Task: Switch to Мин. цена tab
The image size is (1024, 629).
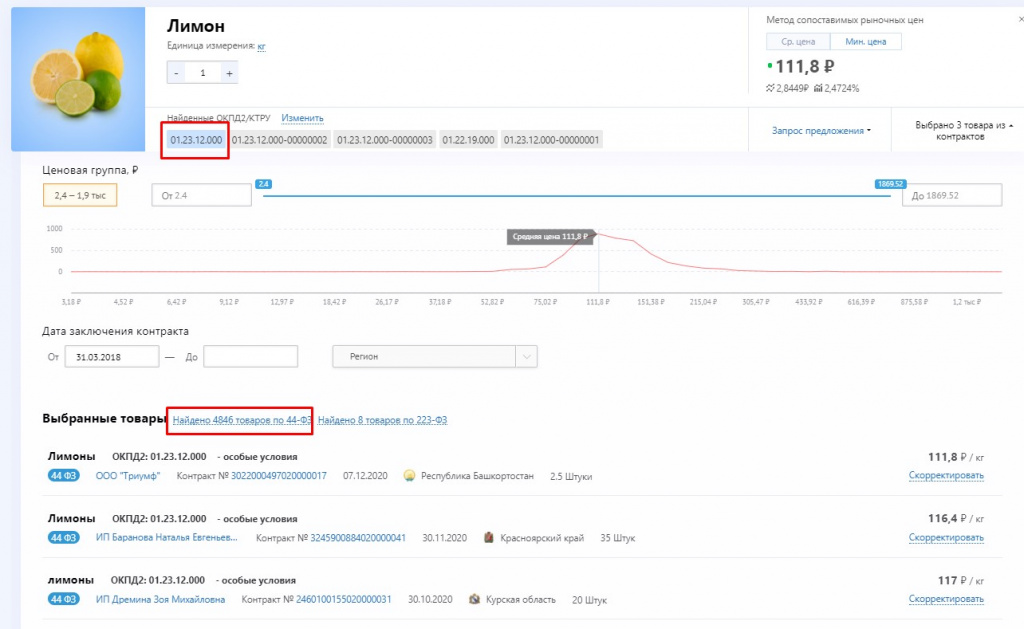Action: [866, 41]
